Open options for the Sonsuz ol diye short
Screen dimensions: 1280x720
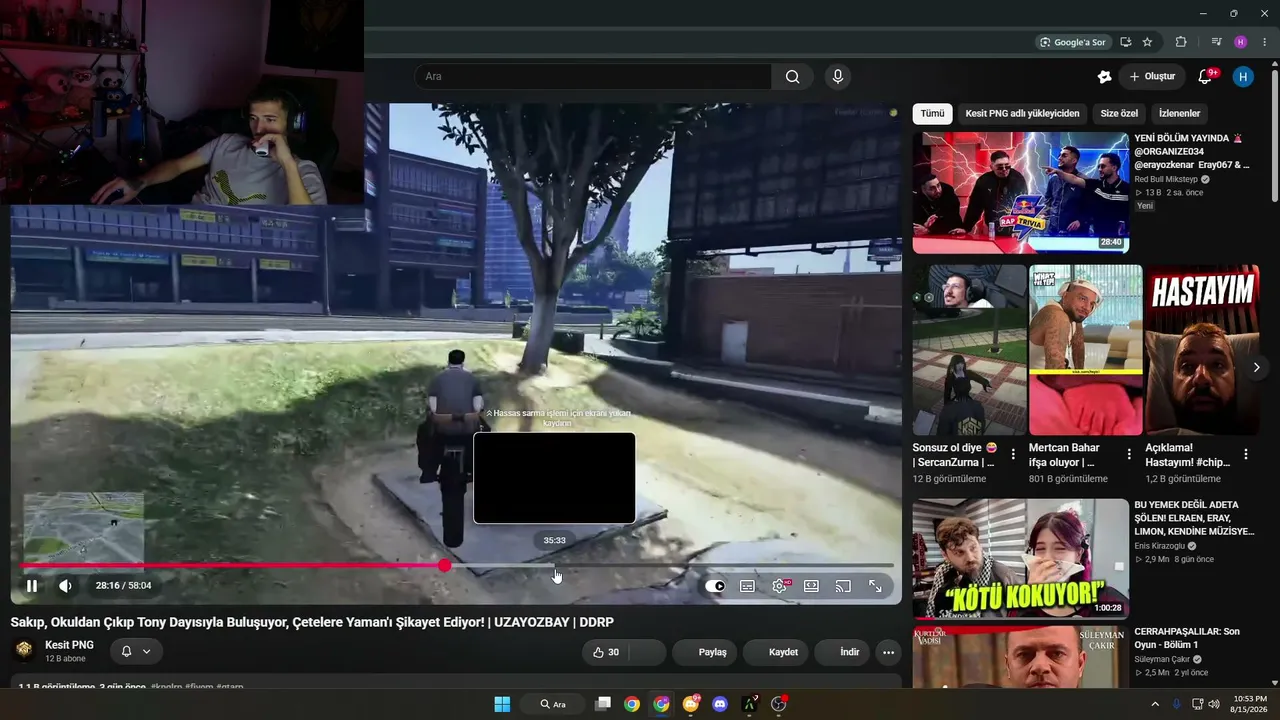point(1013,455)
